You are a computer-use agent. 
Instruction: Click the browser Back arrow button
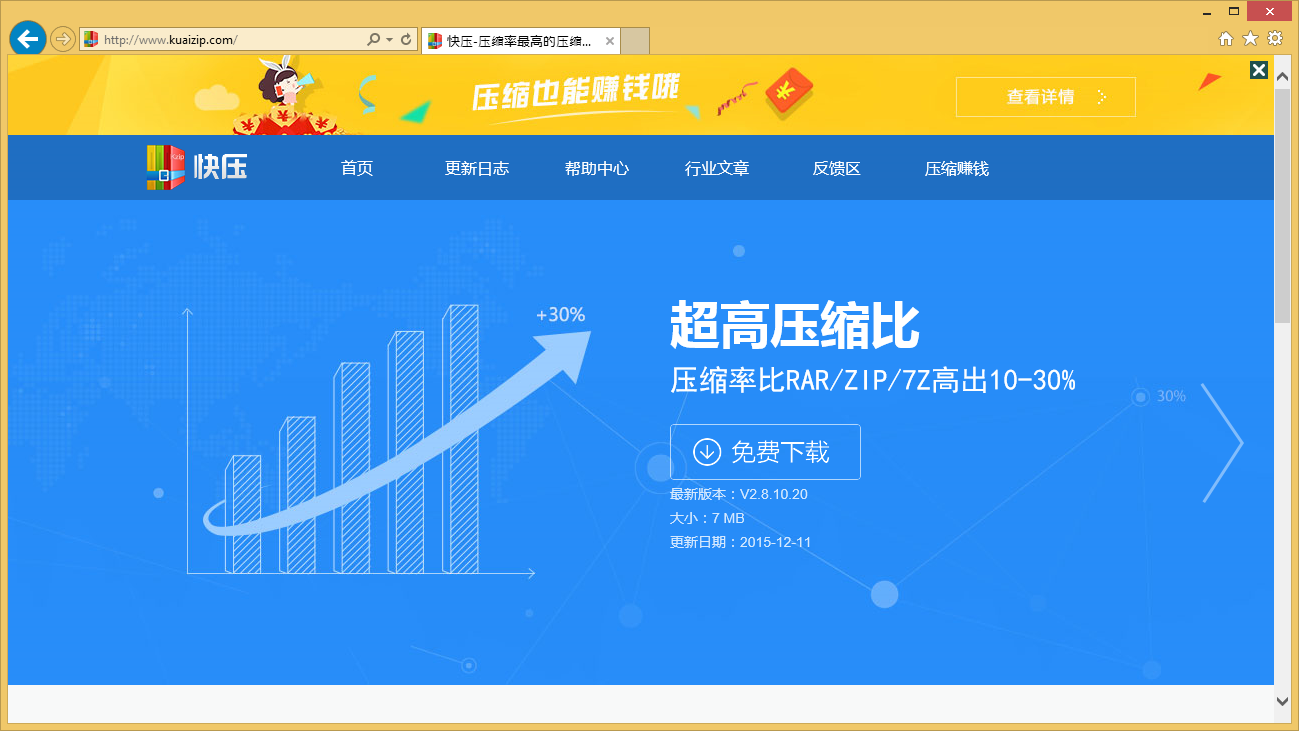tap(27, 39)
